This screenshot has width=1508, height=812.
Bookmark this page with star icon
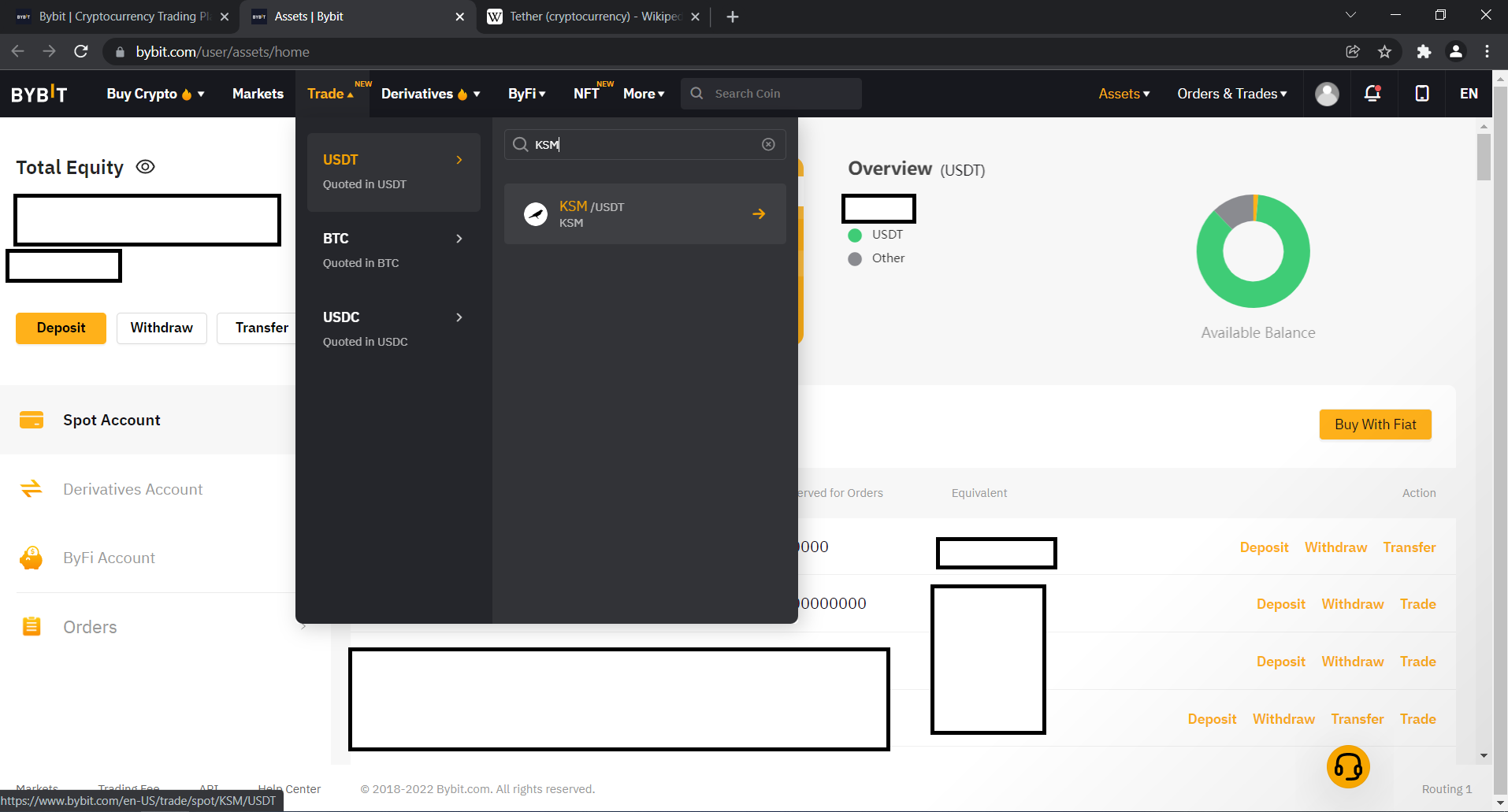pos(1384,52)
